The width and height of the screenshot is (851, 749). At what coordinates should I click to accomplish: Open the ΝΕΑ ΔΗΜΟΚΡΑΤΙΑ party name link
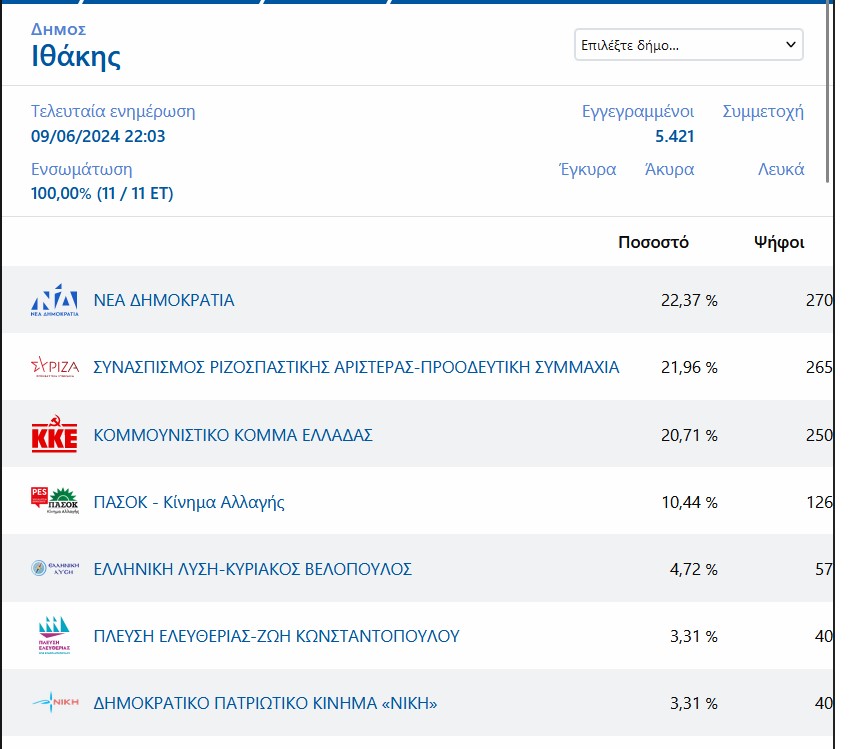click(x=164, y=300)
